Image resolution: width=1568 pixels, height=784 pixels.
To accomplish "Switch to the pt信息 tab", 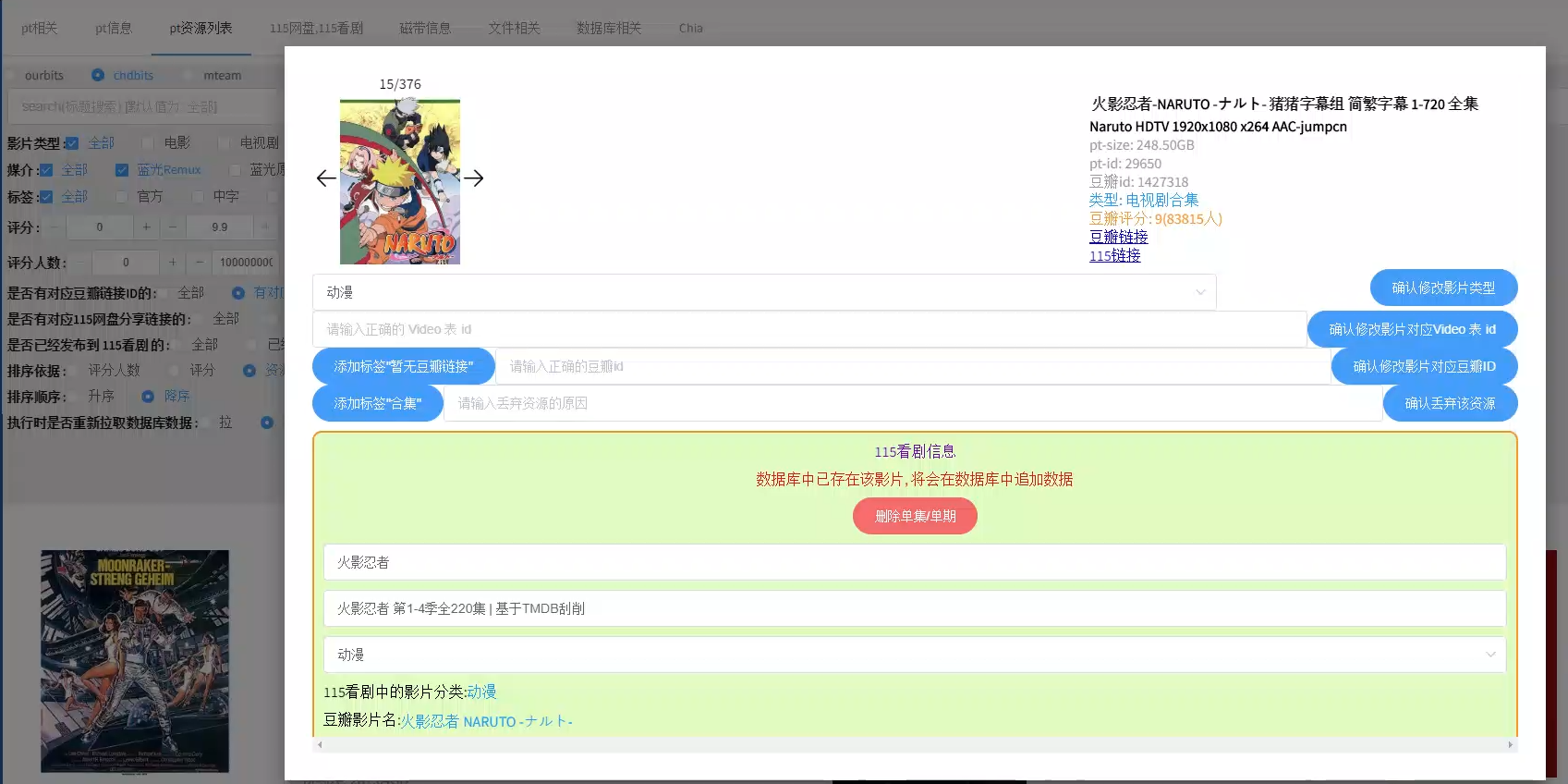I will click(x=114, y=28).
